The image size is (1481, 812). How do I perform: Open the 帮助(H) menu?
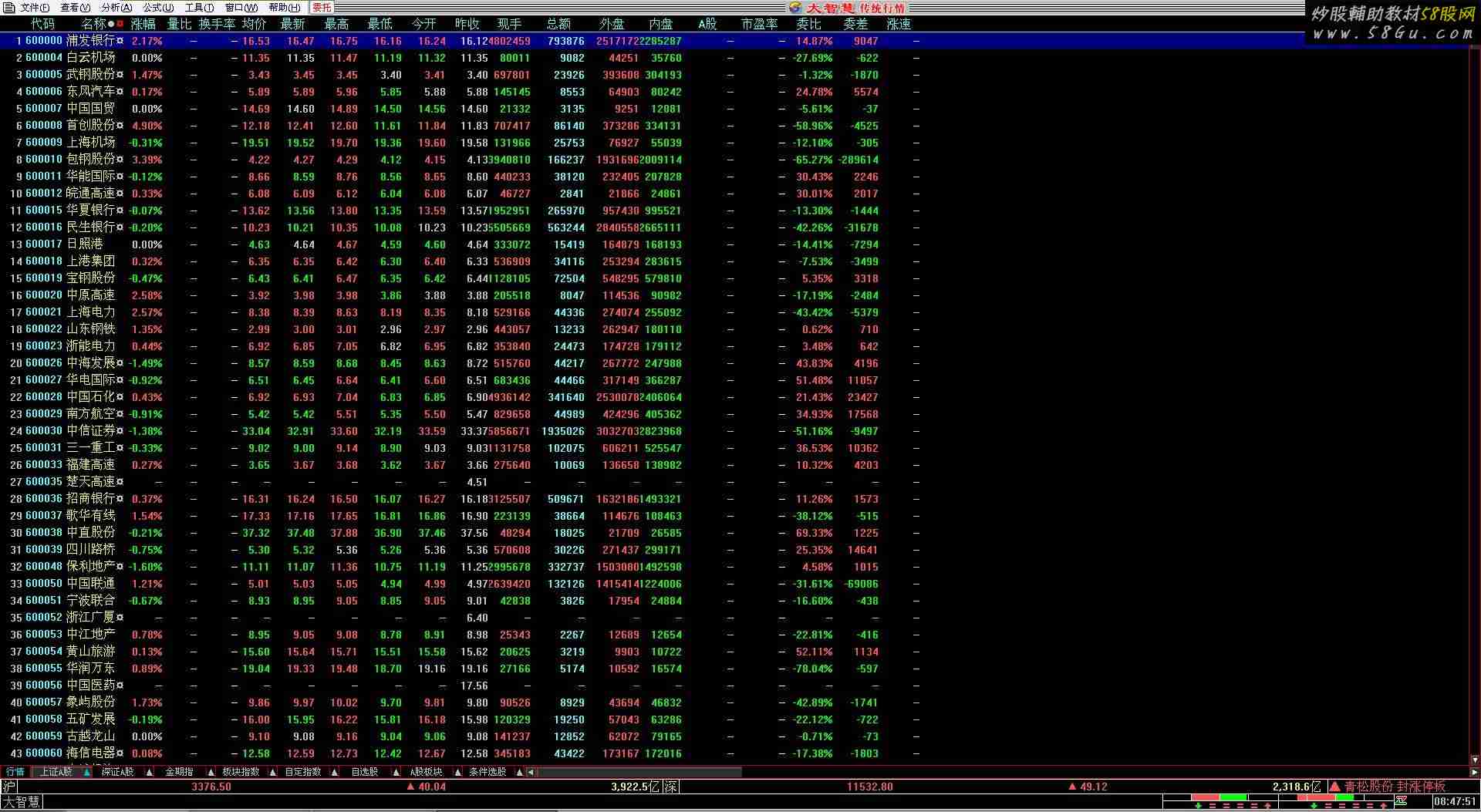284,8
